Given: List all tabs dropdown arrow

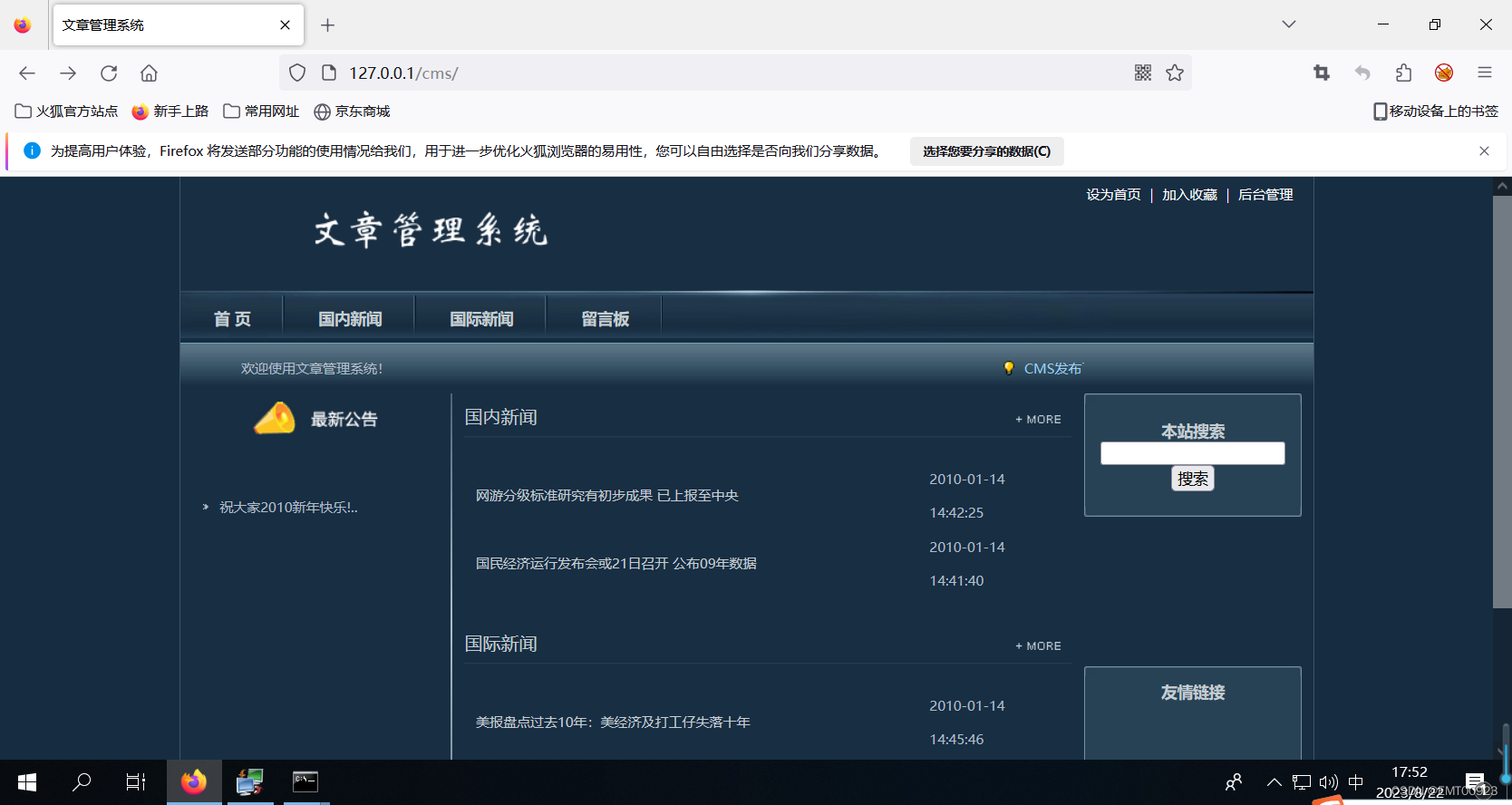Looking at the screenshot, I should 1289,24.
